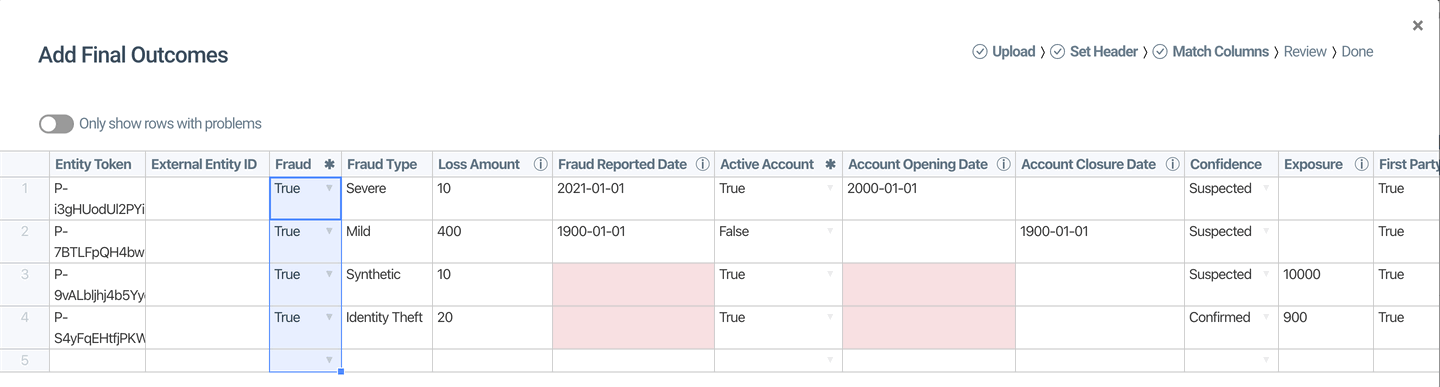
Task: Close the Add Final Outcomes dialog
Action: [x=1417, y=26]
